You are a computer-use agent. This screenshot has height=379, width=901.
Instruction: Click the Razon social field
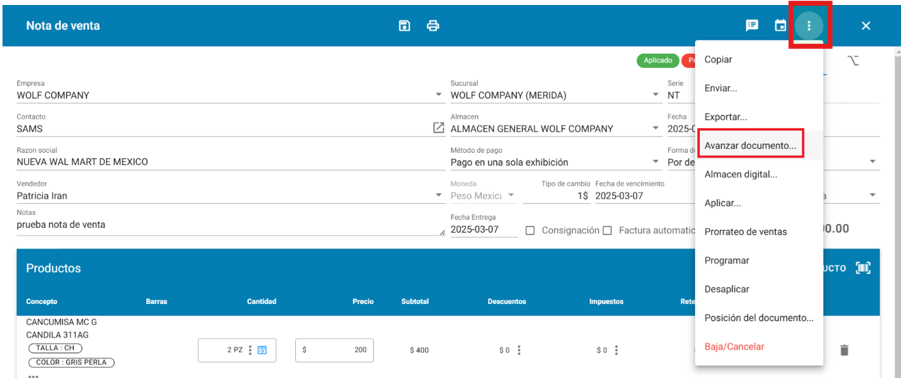coord(231,162)
